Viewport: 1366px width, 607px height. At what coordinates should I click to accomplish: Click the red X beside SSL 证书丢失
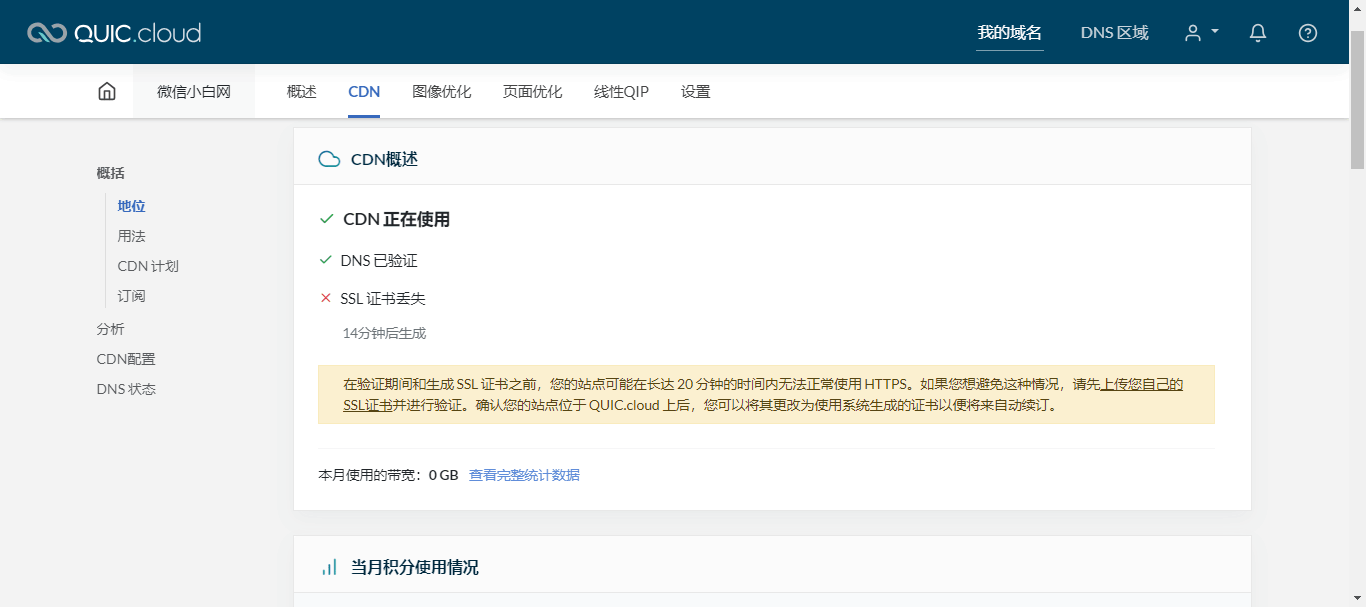tap(325, 297)
